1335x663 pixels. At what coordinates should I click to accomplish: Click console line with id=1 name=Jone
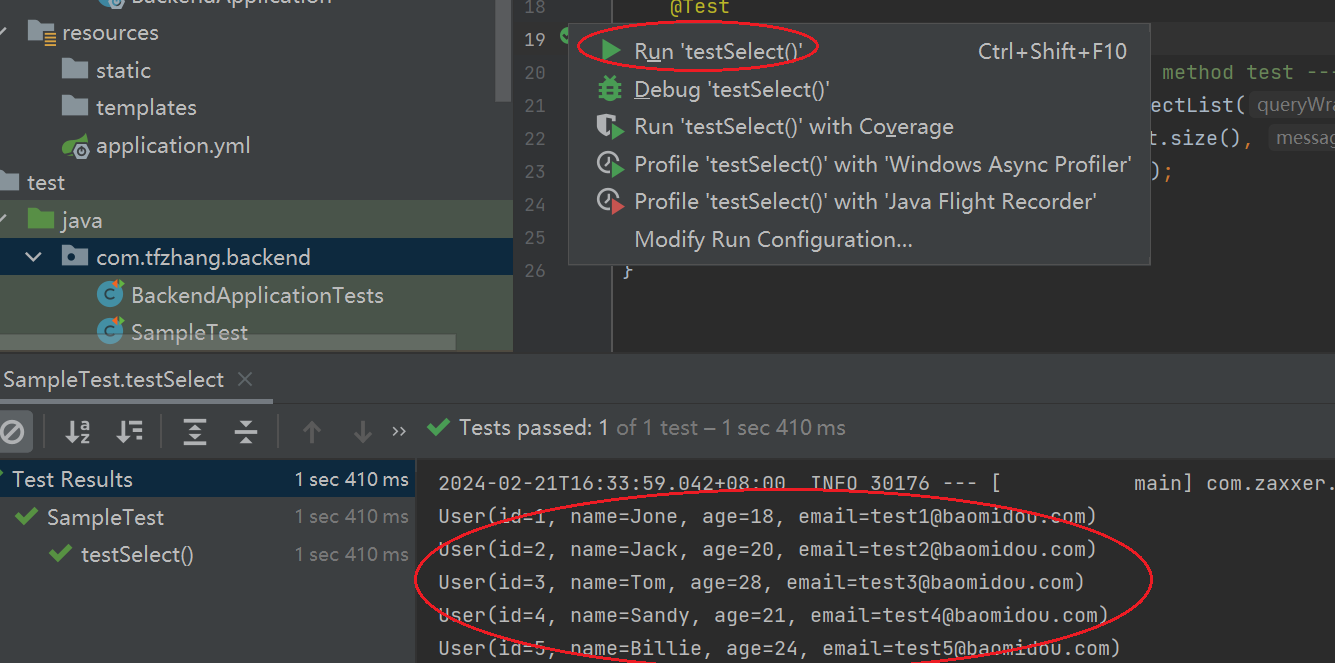(x=767, y=517)
